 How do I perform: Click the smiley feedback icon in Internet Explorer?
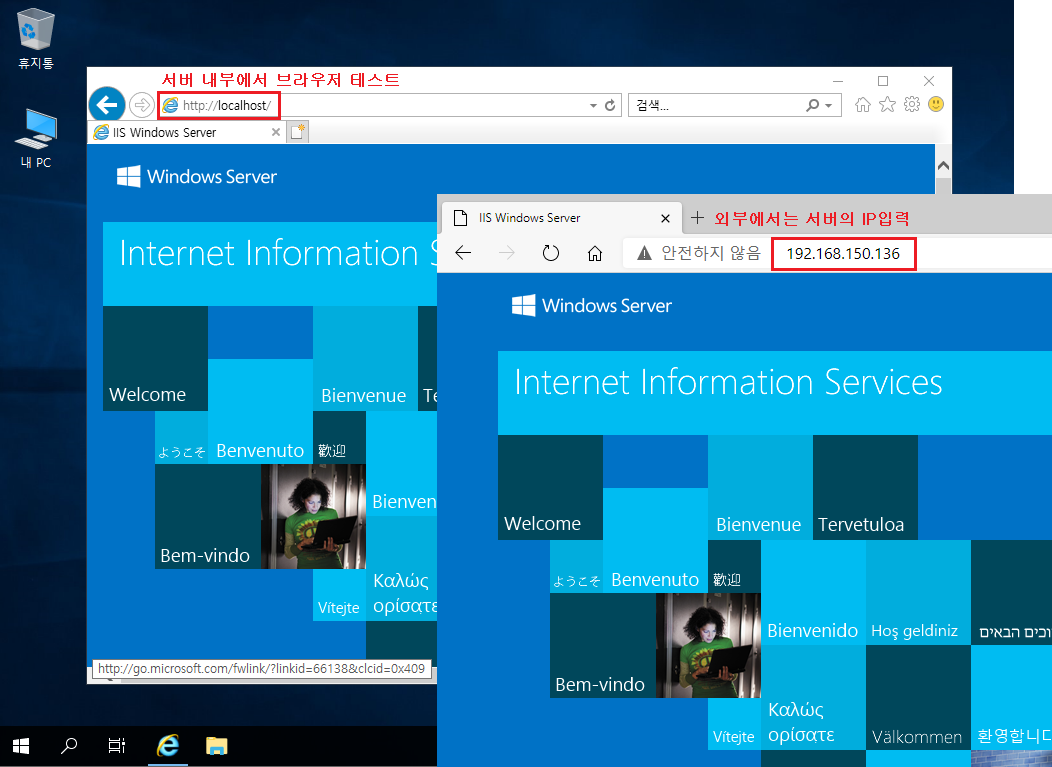(936, 104)
